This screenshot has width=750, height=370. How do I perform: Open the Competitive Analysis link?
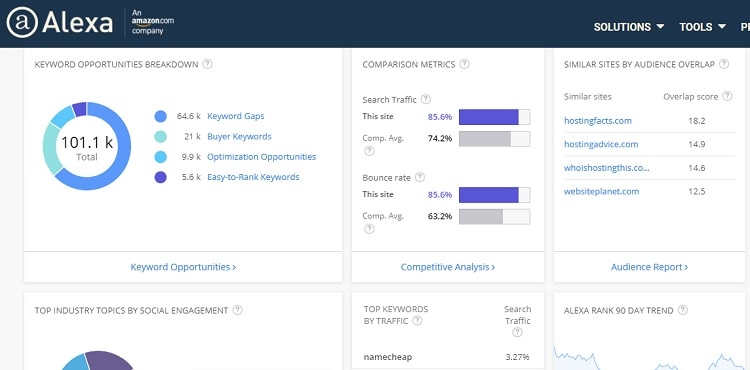pos(448,267)
